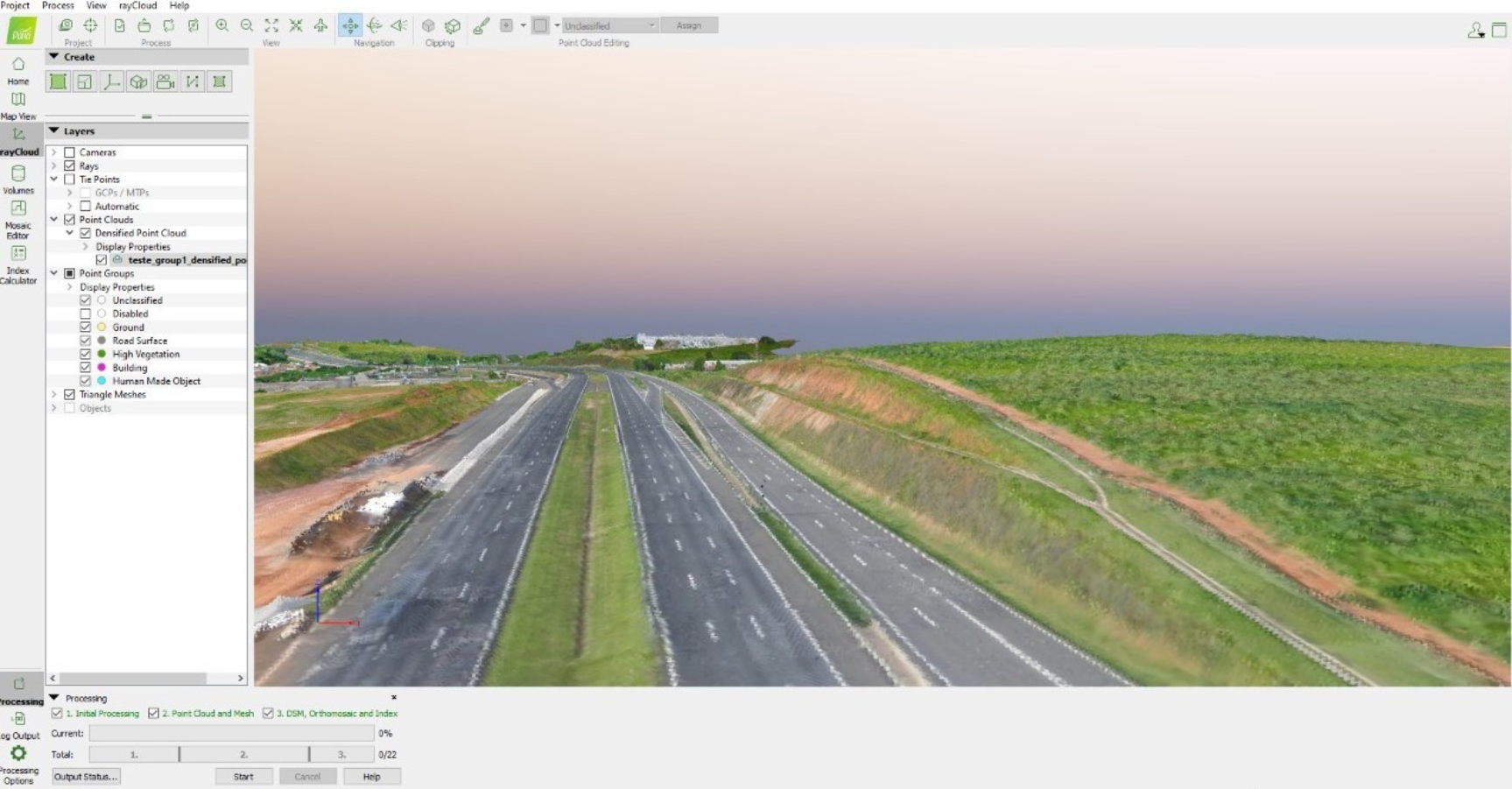Uncheck the High Vegetation point group
This screenshot has width=1512, height=789.
pos(86,355)
